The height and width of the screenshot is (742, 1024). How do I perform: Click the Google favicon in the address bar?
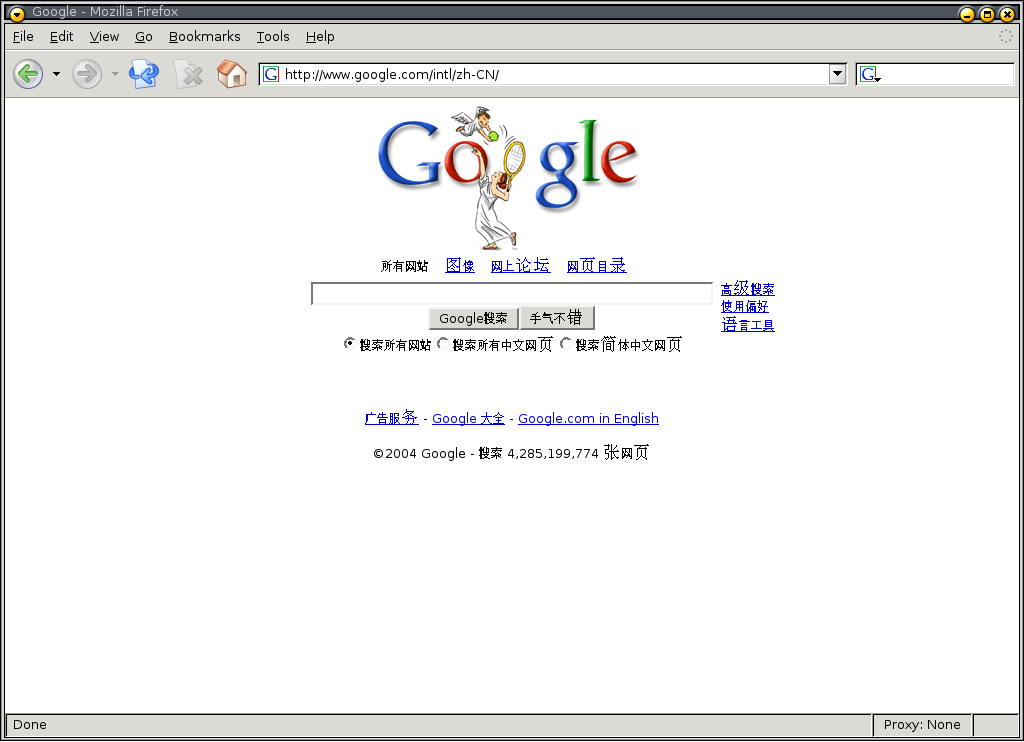pos(271,74)
